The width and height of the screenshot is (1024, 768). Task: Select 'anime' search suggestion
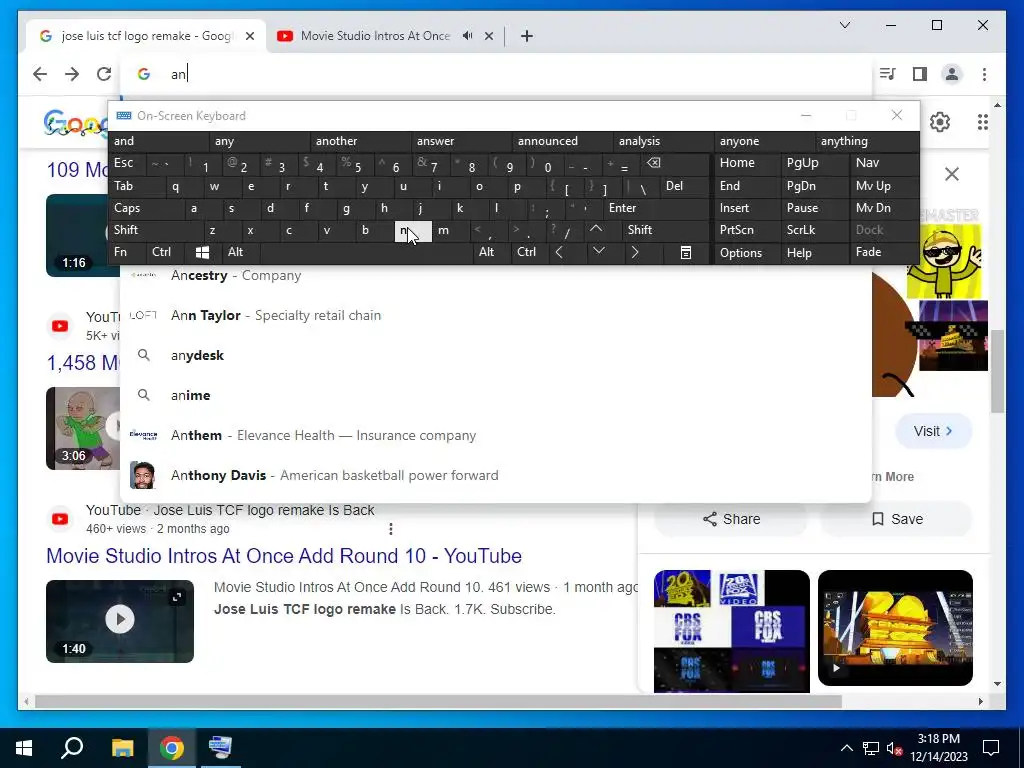coord(496,395)
